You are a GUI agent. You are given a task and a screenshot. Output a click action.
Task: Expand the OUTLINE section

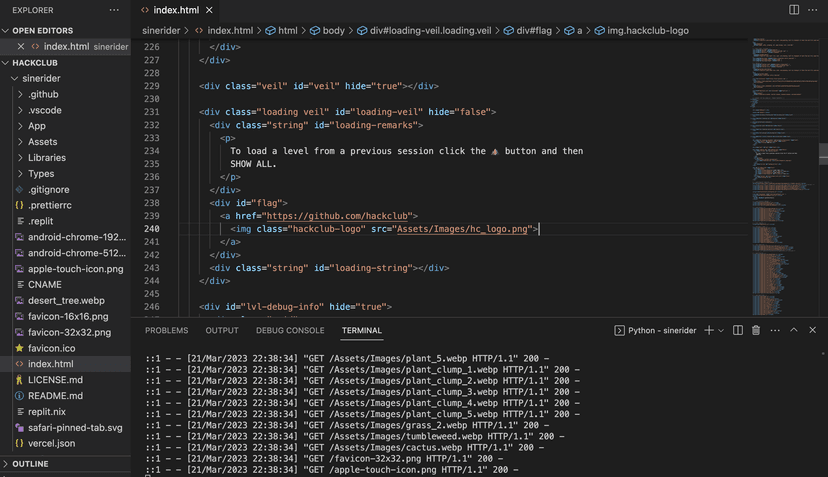(x=30, y=464)
